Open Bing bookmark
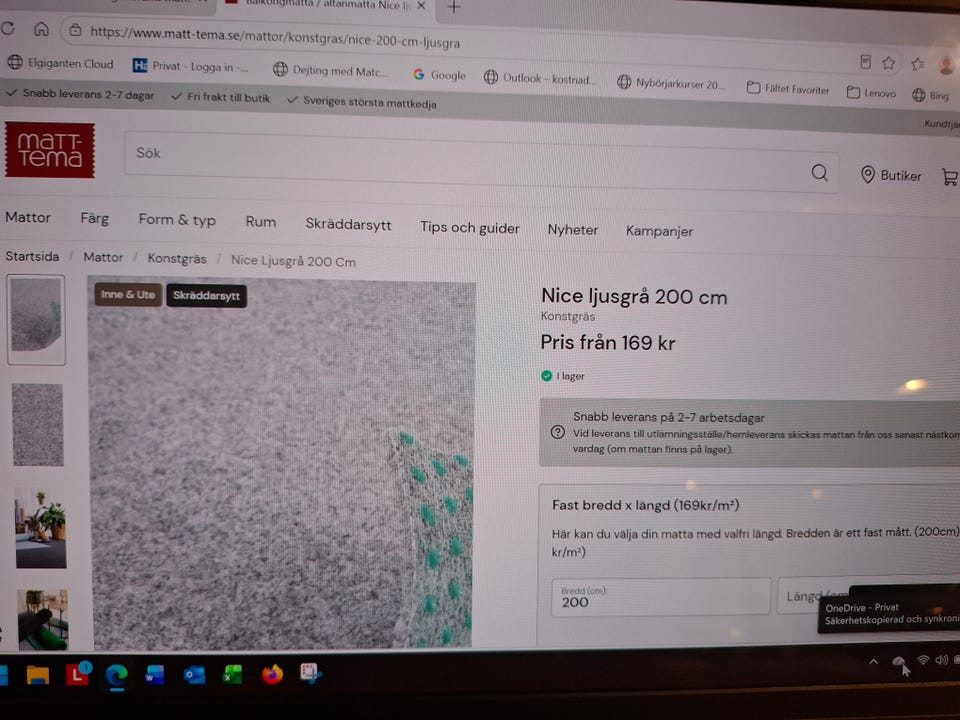This screenshot has width=960, height=720. tap(930, 95)
